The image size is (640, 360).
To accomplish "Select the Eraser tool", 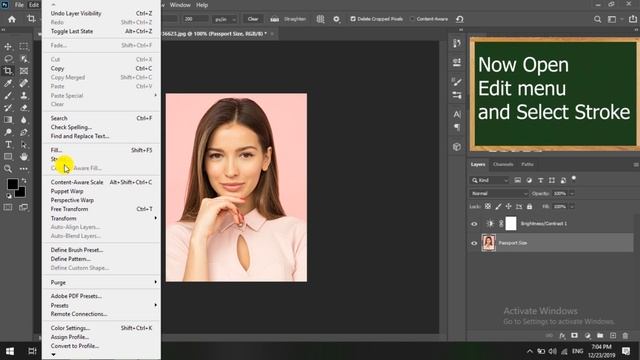I will click(24, 108).
